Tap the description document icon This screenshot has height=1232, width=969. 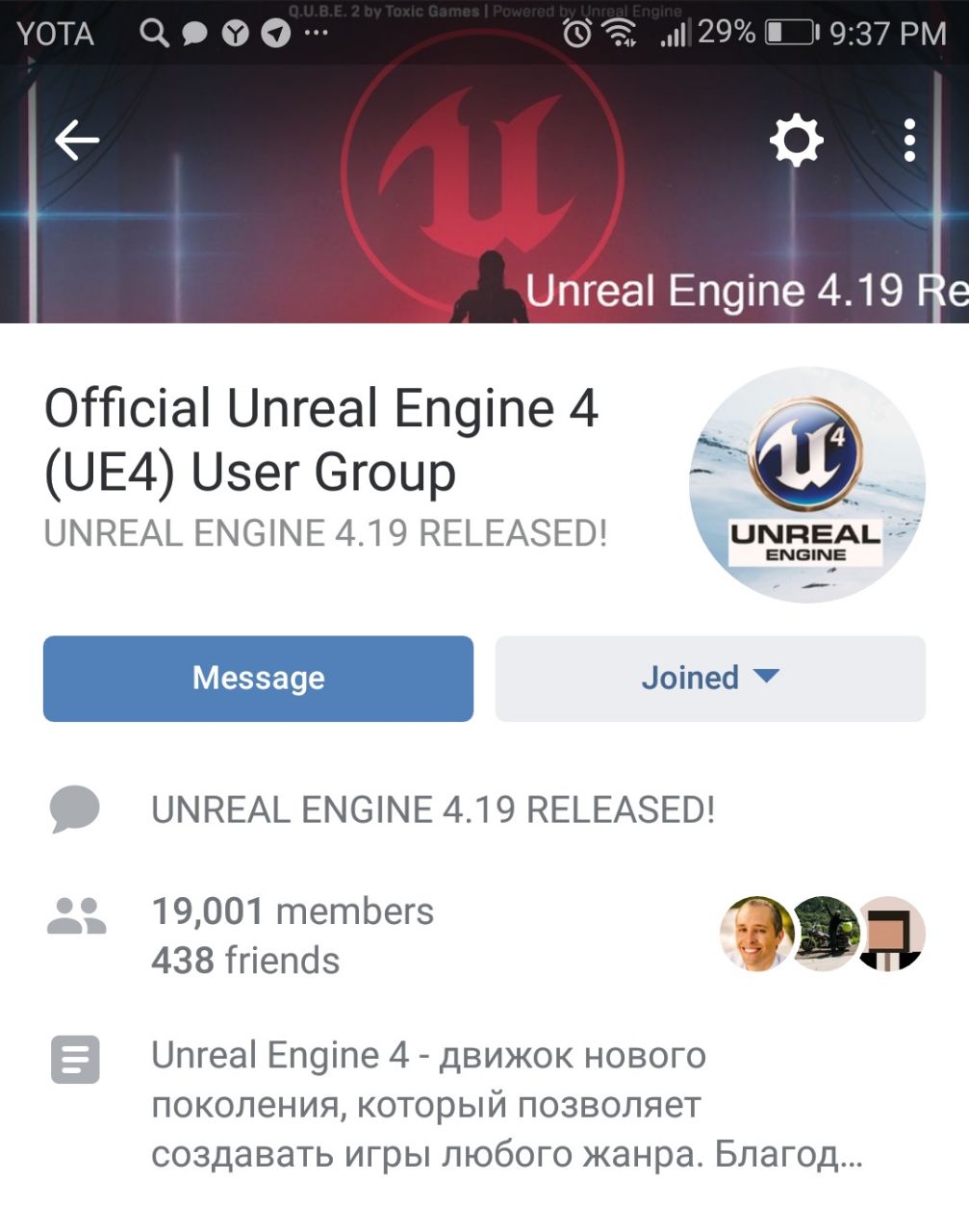(x=75, y=1059)
